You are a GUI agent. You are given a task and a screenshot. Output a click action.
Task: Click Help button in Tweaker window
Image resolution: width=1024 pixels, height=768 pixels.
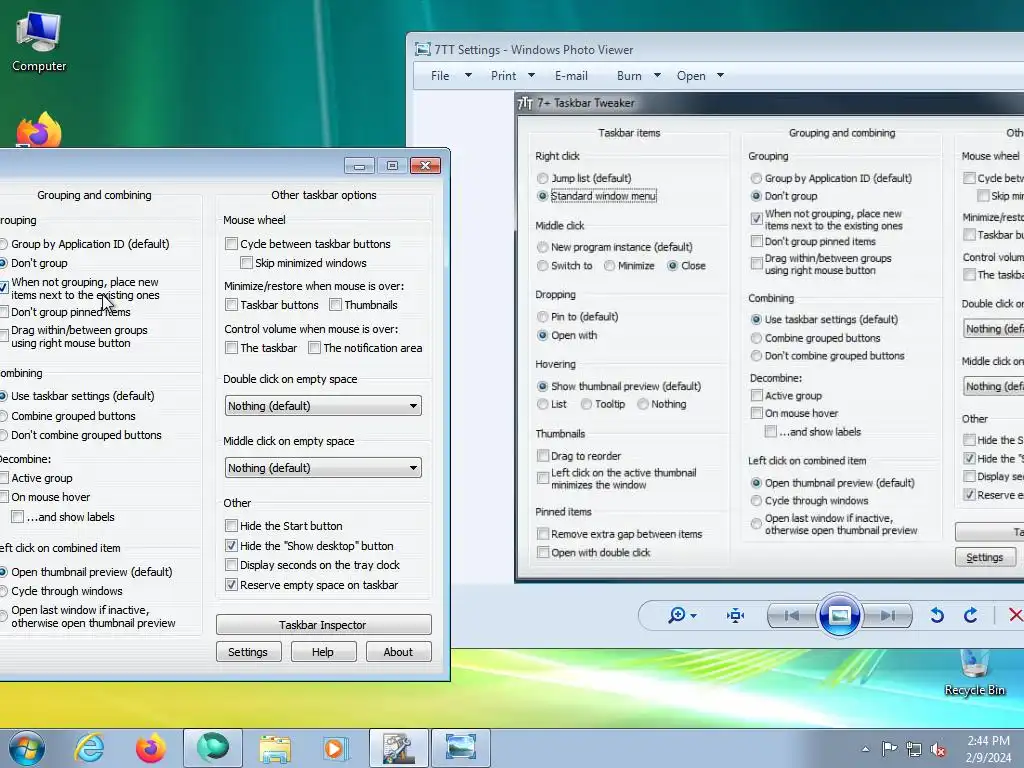click(323, 652)
